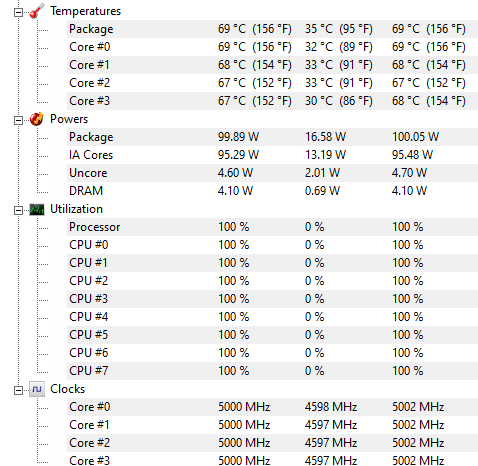Select the IA Cores power row
Image resolution: width=478 pixels, height=466 pixels.
coord(272,155)
